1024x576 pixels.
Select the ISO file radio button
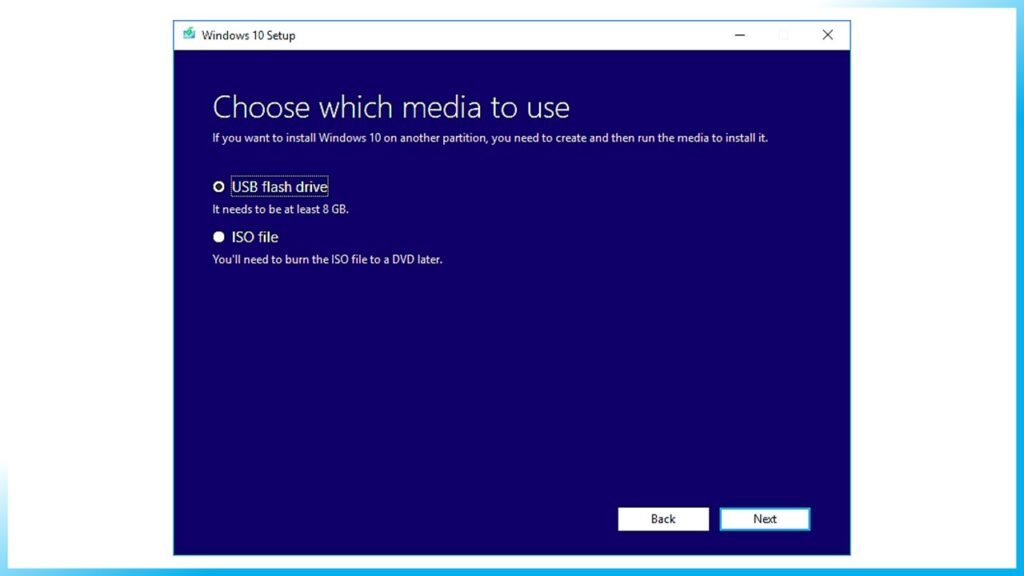coord(218,236)
